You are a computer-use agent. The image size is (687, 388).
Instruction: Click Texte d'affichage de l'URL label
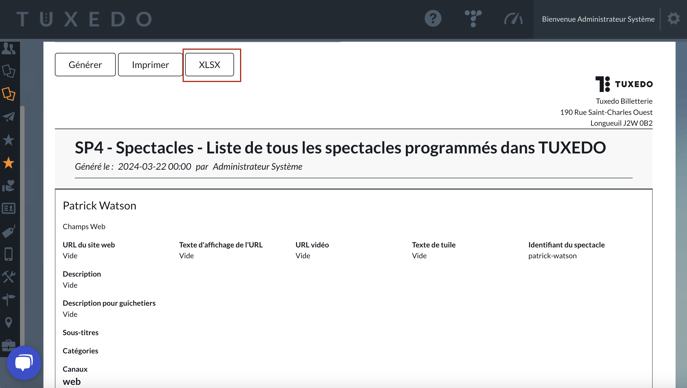coord(221,245)
